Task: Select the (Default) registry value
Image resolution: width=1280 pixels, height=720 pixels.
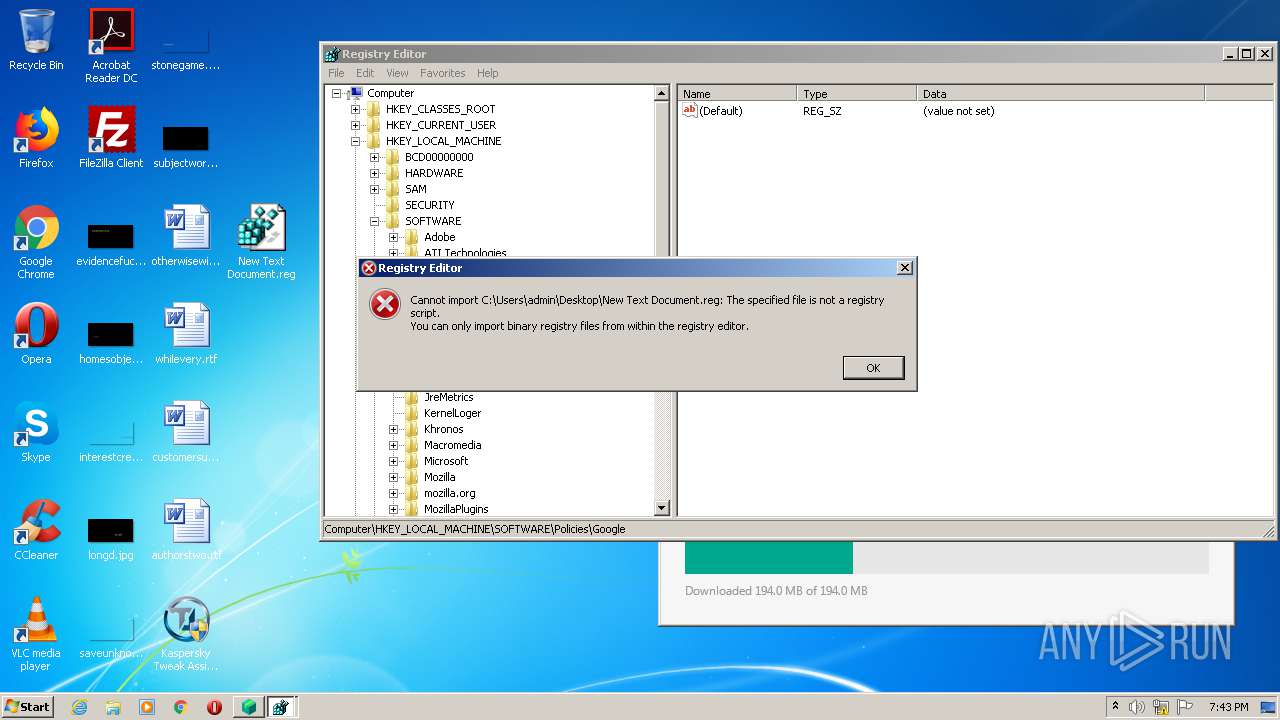Action: pos(712,111)
